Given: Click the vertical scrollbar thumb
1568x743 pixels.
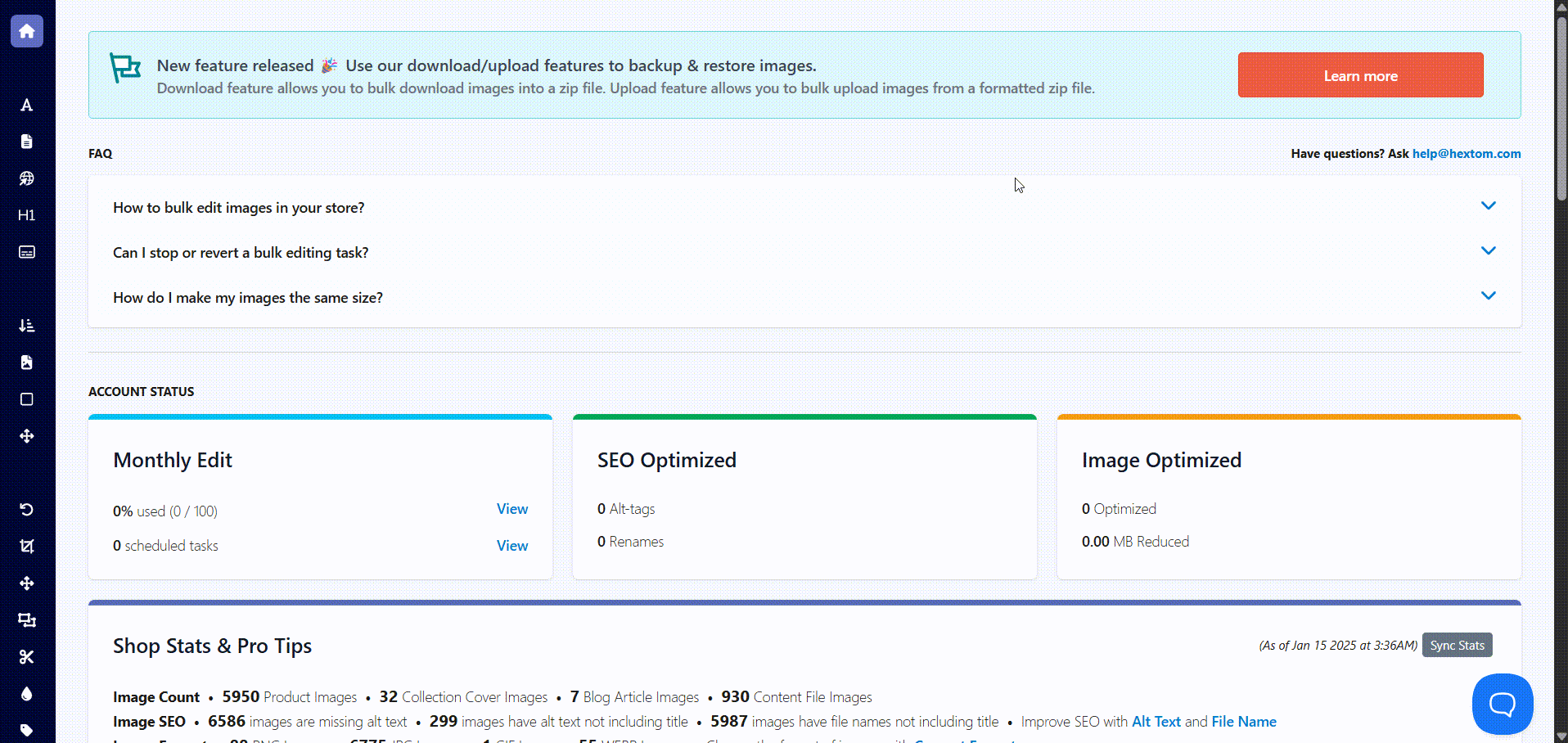Looking at the screenshot, I should [x=1561, y=108].
